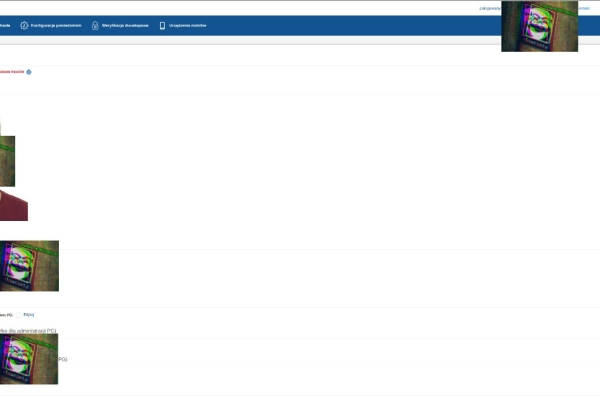
Task: Click the gear icon for Konfiguracja powiadomień
Action: pyautogui.click(x=24, y=26)
